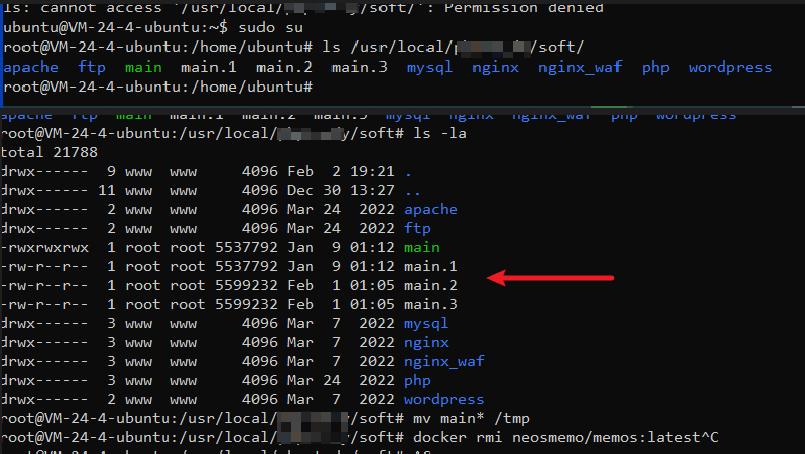Click 'wordpress' directory in ls -la listing
This screenshot has width=805, height=454.
pyautogui.click(x=444, y=400)
